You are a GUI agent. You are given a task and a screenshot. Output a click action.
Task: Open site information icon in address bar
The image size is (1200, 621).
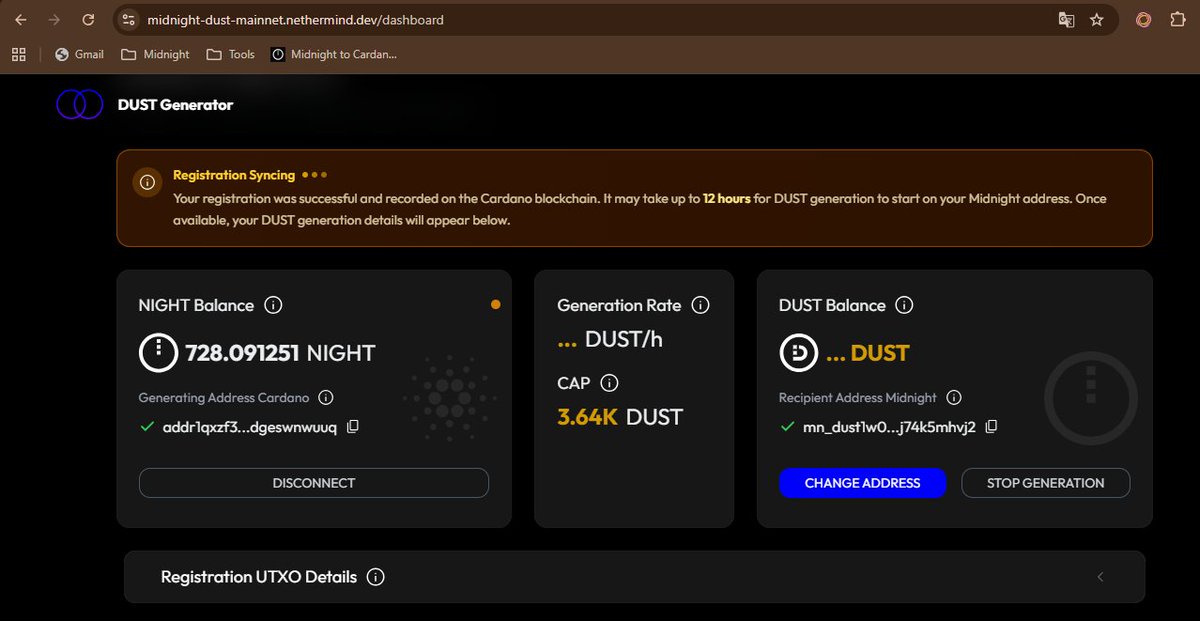click(x=126, y=19)
